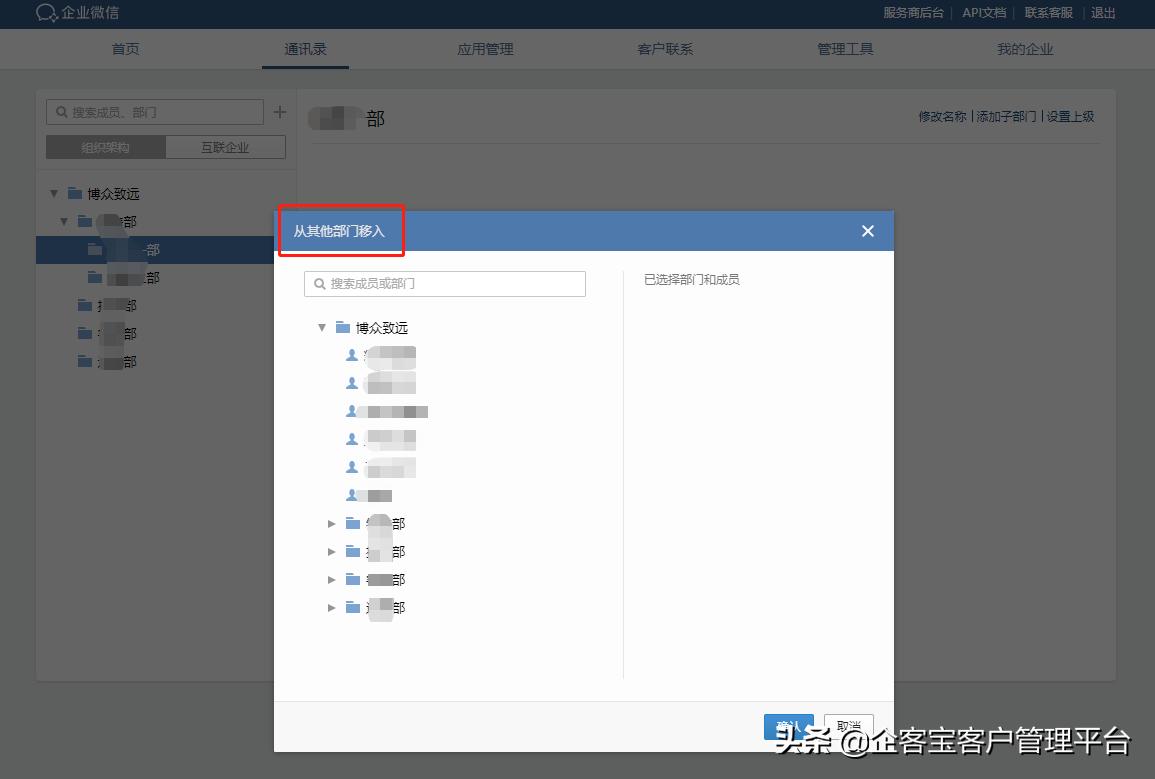Close the 从其他部门移入 dialog via the X icon

pos(867,230)
